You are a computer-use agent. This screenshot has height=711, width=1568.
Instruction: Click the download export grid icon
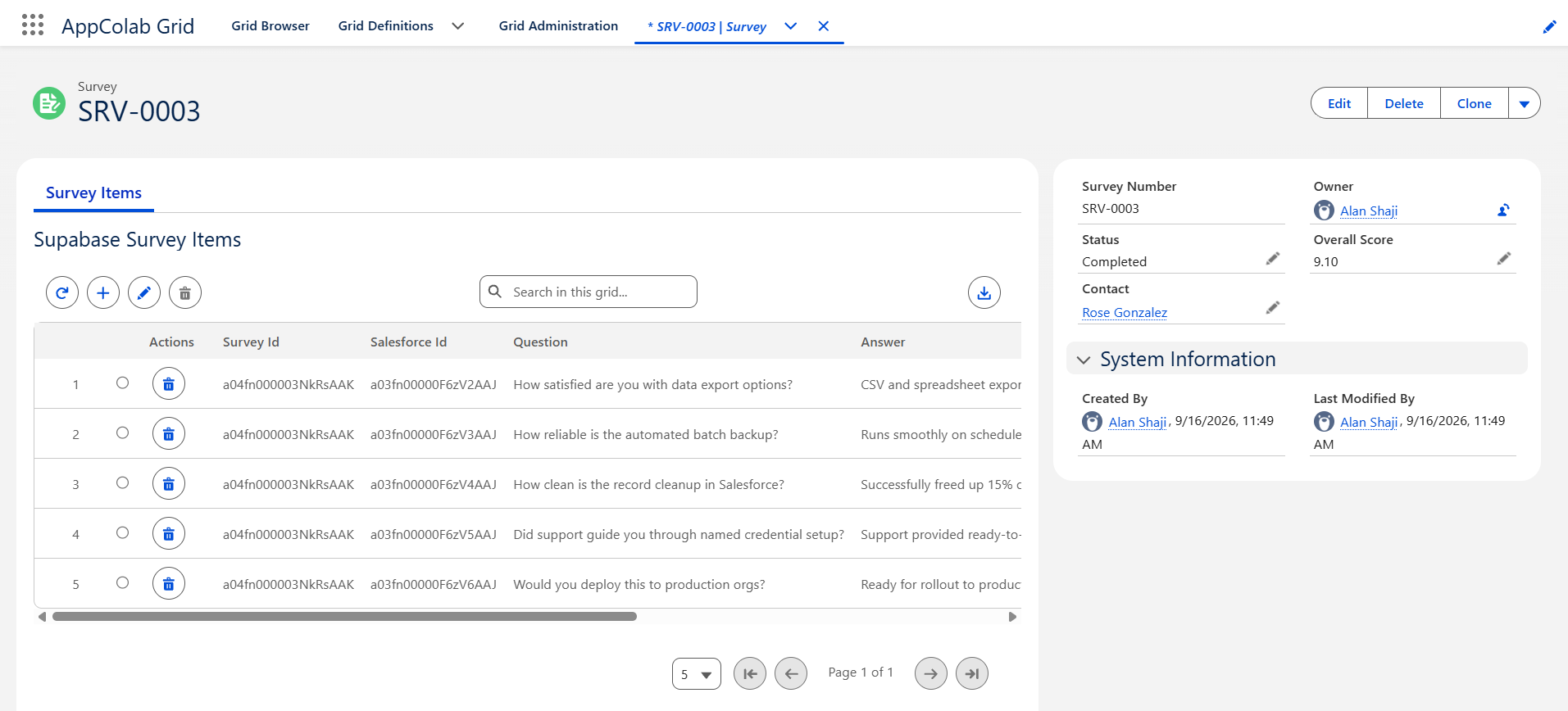(x=984, y=292)
